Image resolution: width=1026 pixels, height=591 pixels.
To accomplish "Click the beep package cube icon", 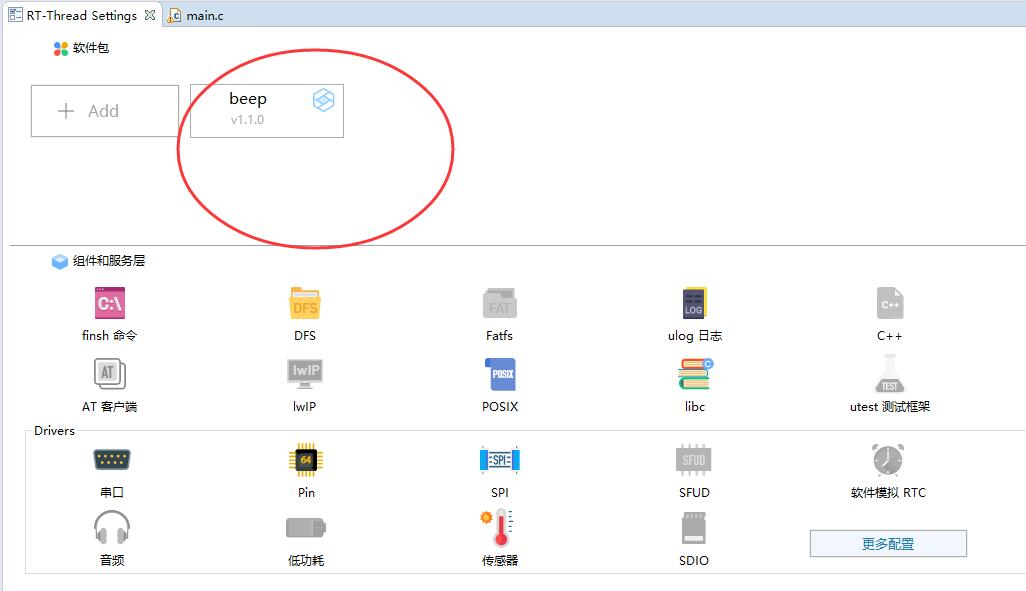I will [323, 100].
